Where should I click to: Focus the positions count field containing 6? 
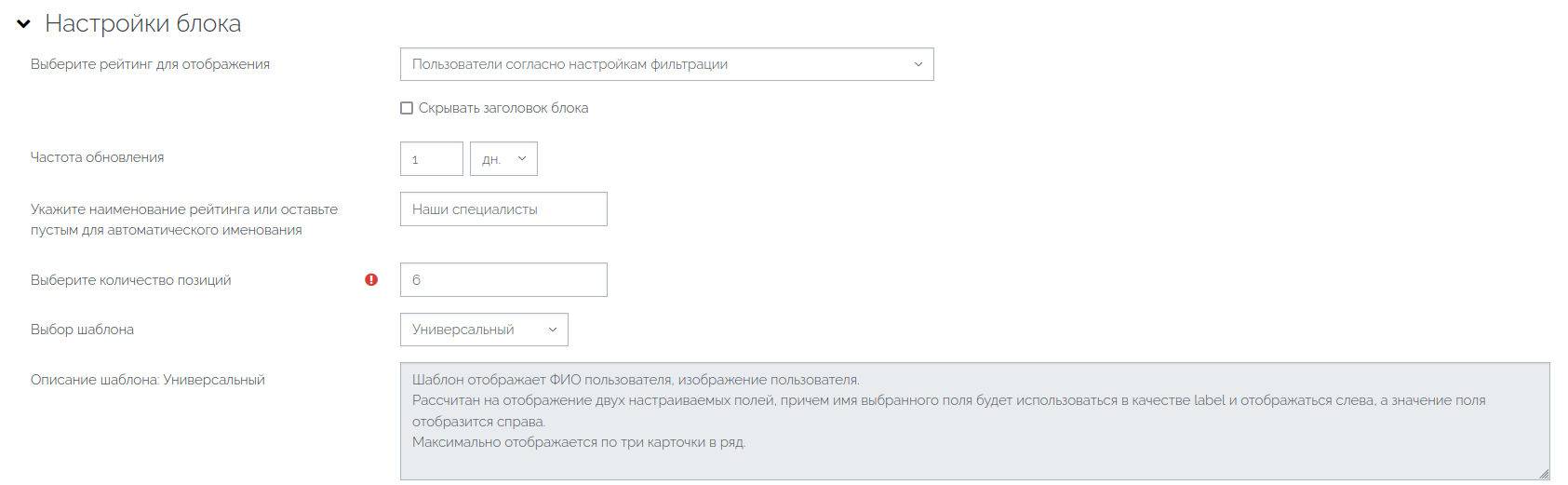(x=503, y=279)
